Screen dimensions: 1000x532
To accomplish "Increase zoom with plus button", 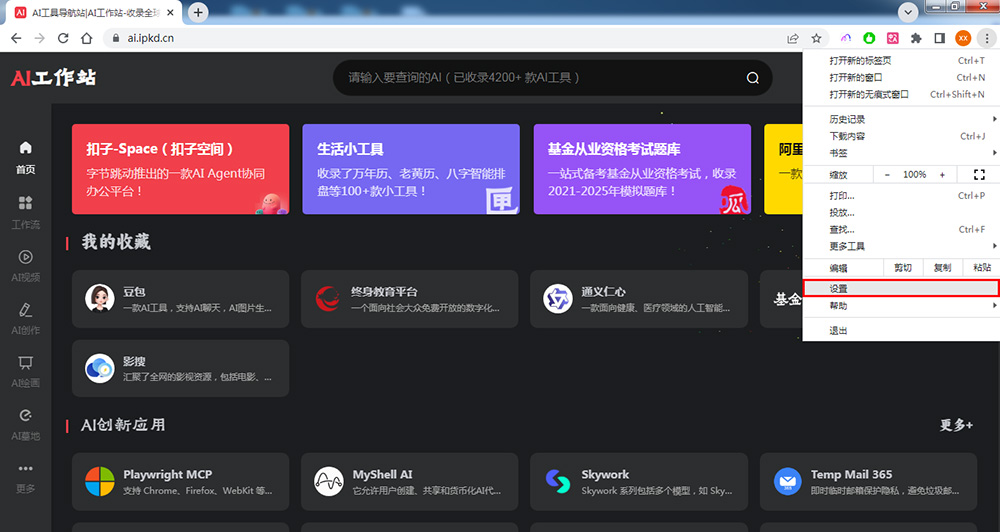I will (x=942, y=174).
